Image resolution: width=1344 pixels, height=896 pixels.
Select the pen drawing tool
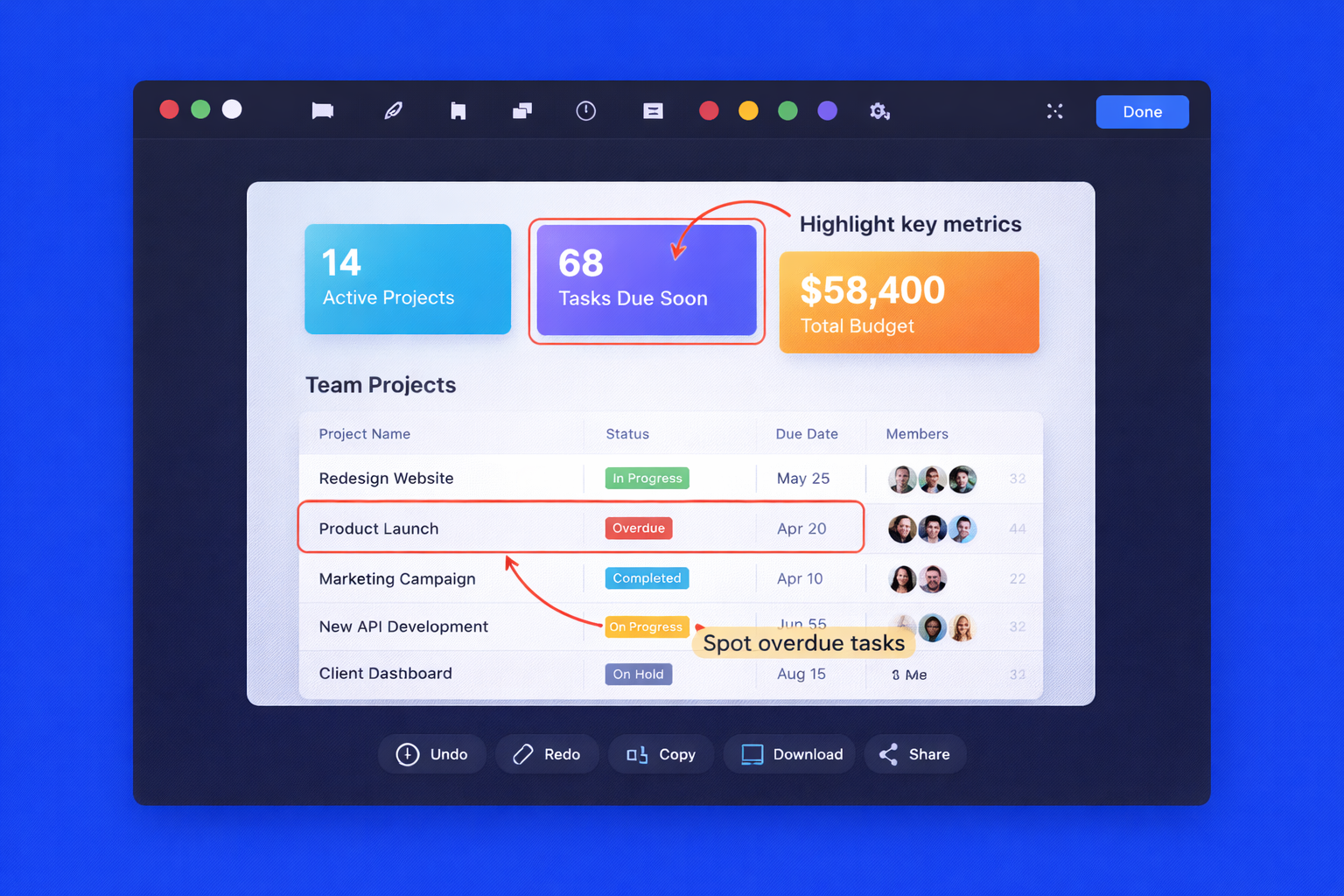click(x=394, y=111)
